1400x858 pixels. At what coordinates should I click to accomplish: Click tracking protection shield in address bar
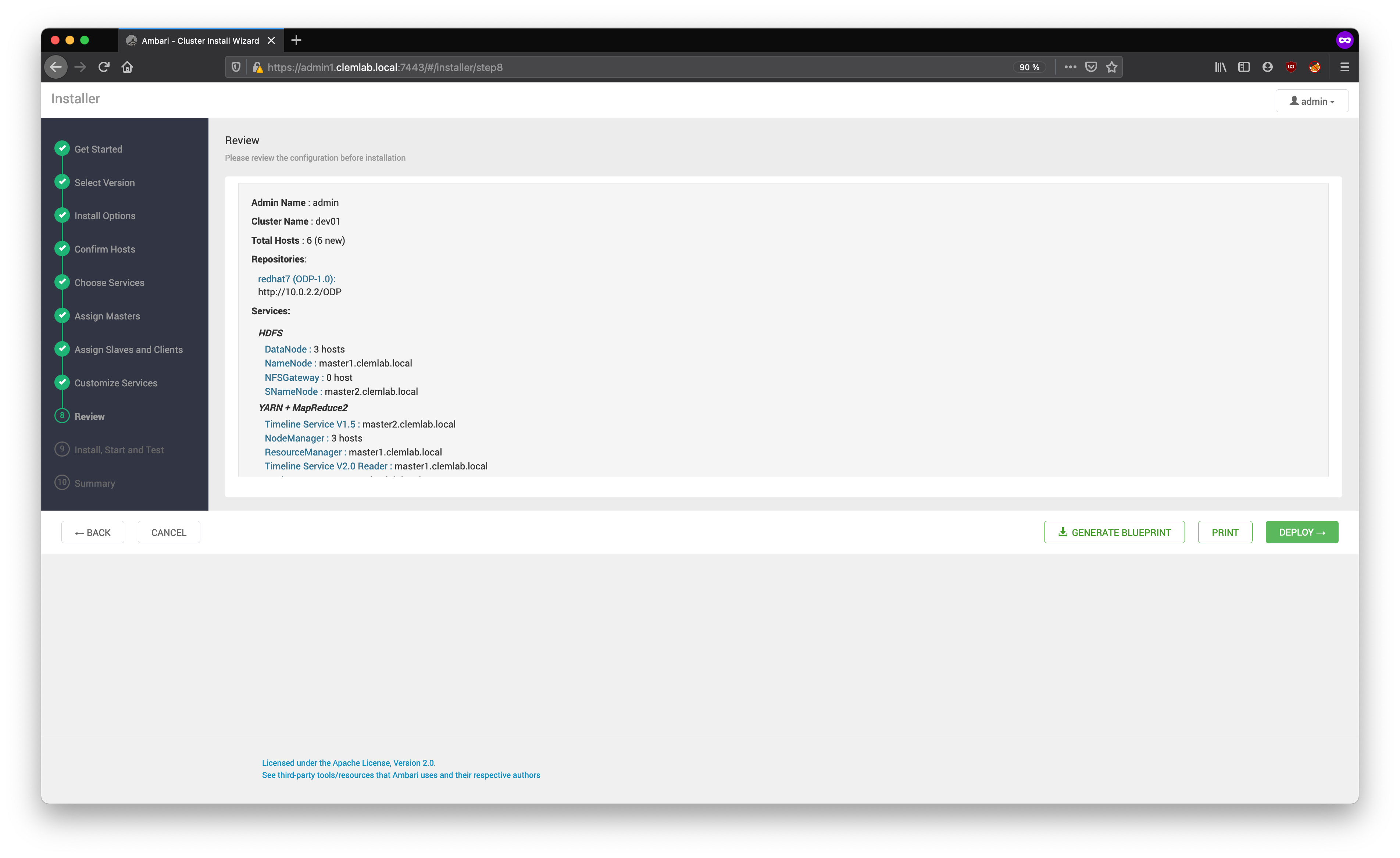[x=236, y=67]
